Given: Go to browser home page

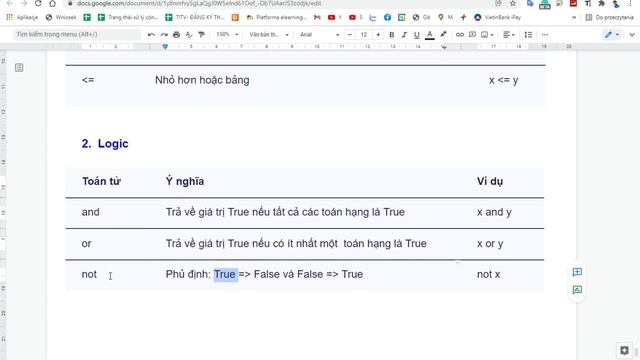Looking at the screenshot, I should click(x=52, y=3).
